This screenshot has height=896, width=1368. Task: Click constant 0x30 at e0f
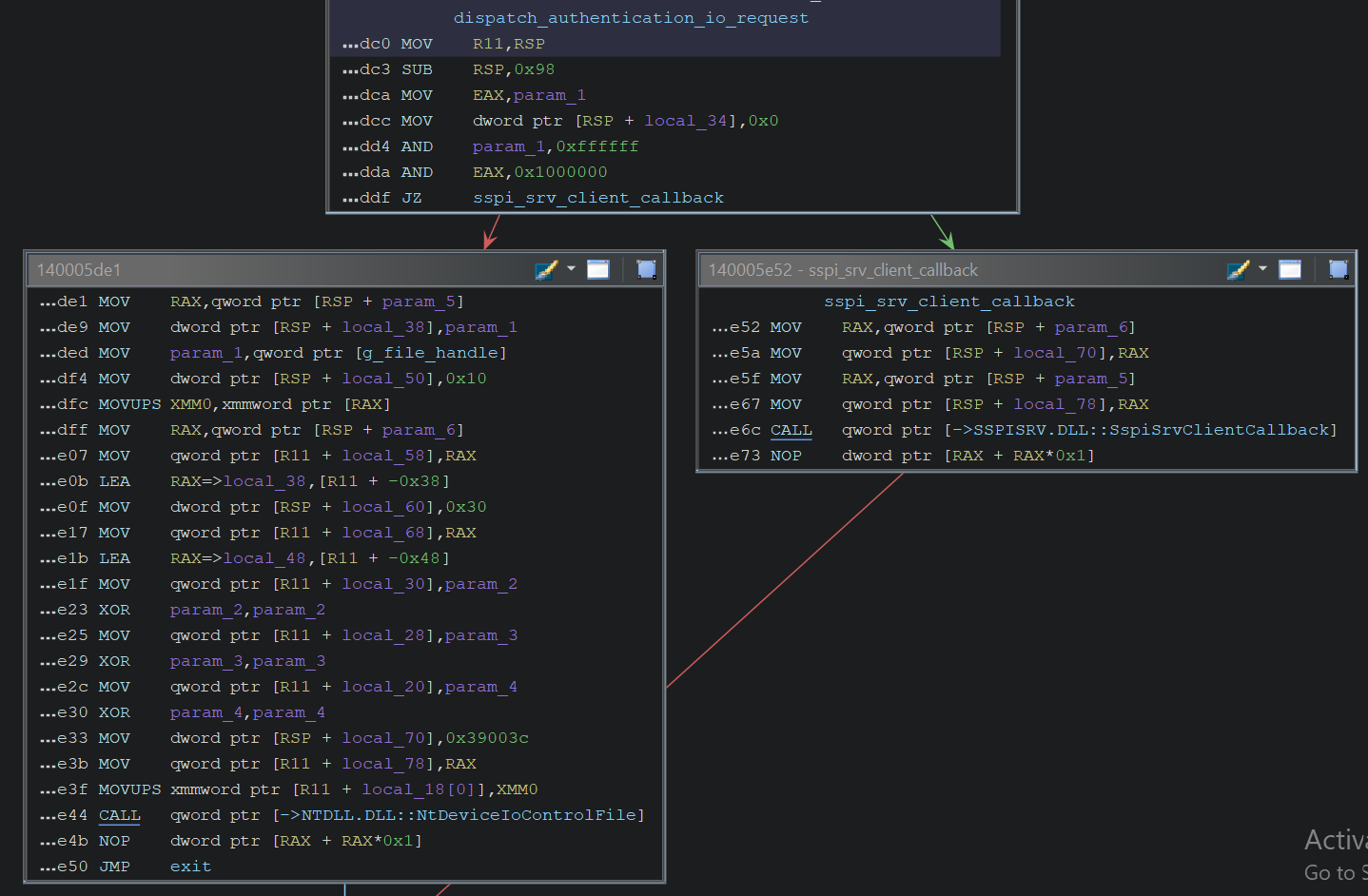click(x=466, y=507)
